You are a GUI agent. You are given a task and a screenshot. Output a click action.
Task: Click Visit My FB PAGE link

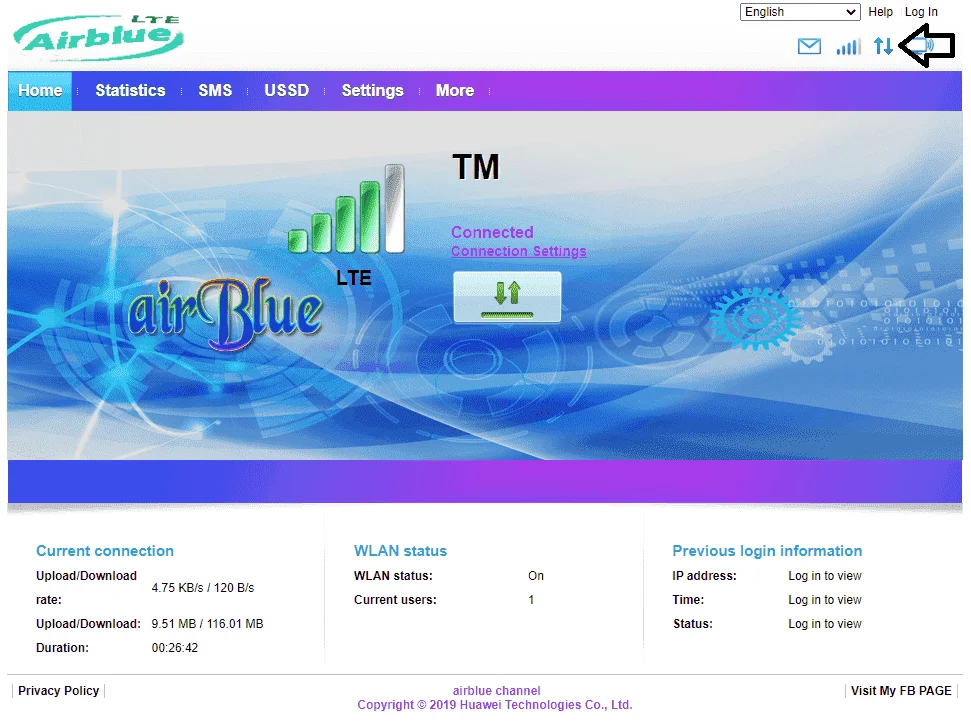(900, 690)
